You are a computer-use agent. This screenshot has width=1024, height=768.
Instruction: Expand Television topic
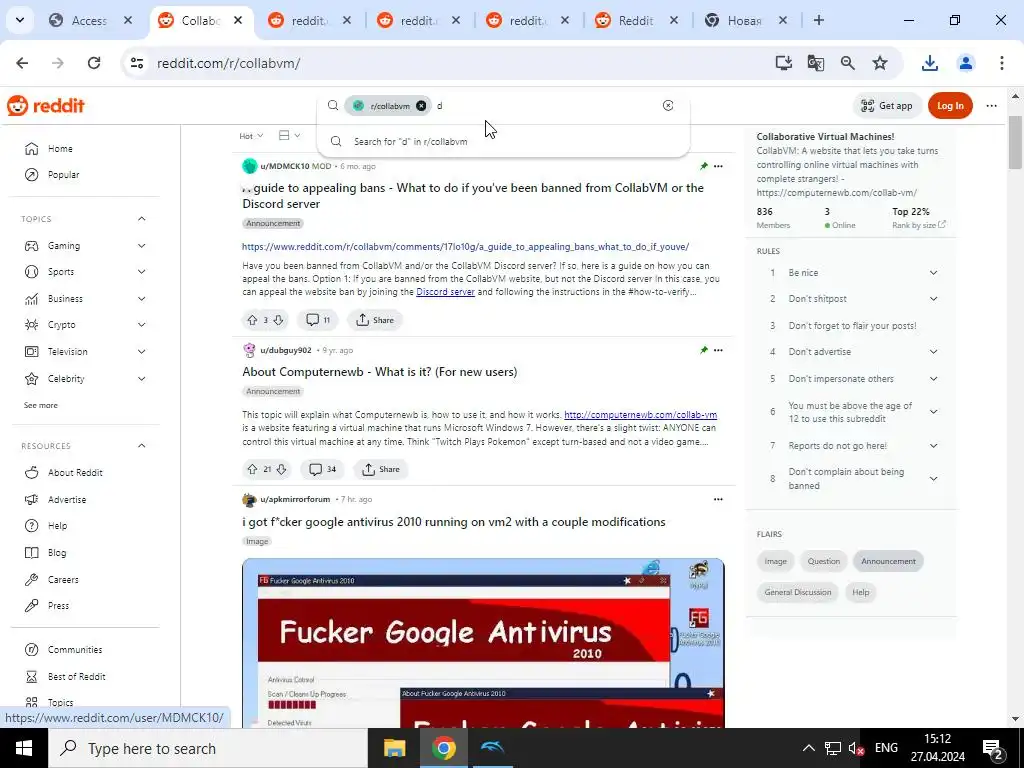click(142, 351)
